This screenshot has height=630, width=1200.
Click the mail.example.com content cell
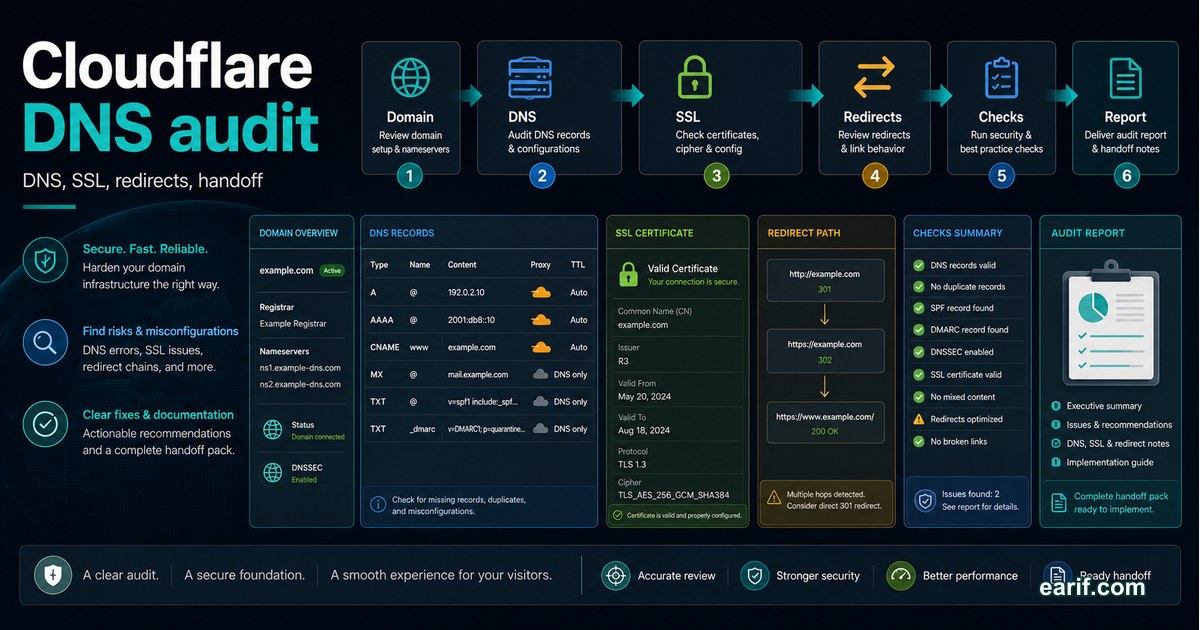(478, 374)
